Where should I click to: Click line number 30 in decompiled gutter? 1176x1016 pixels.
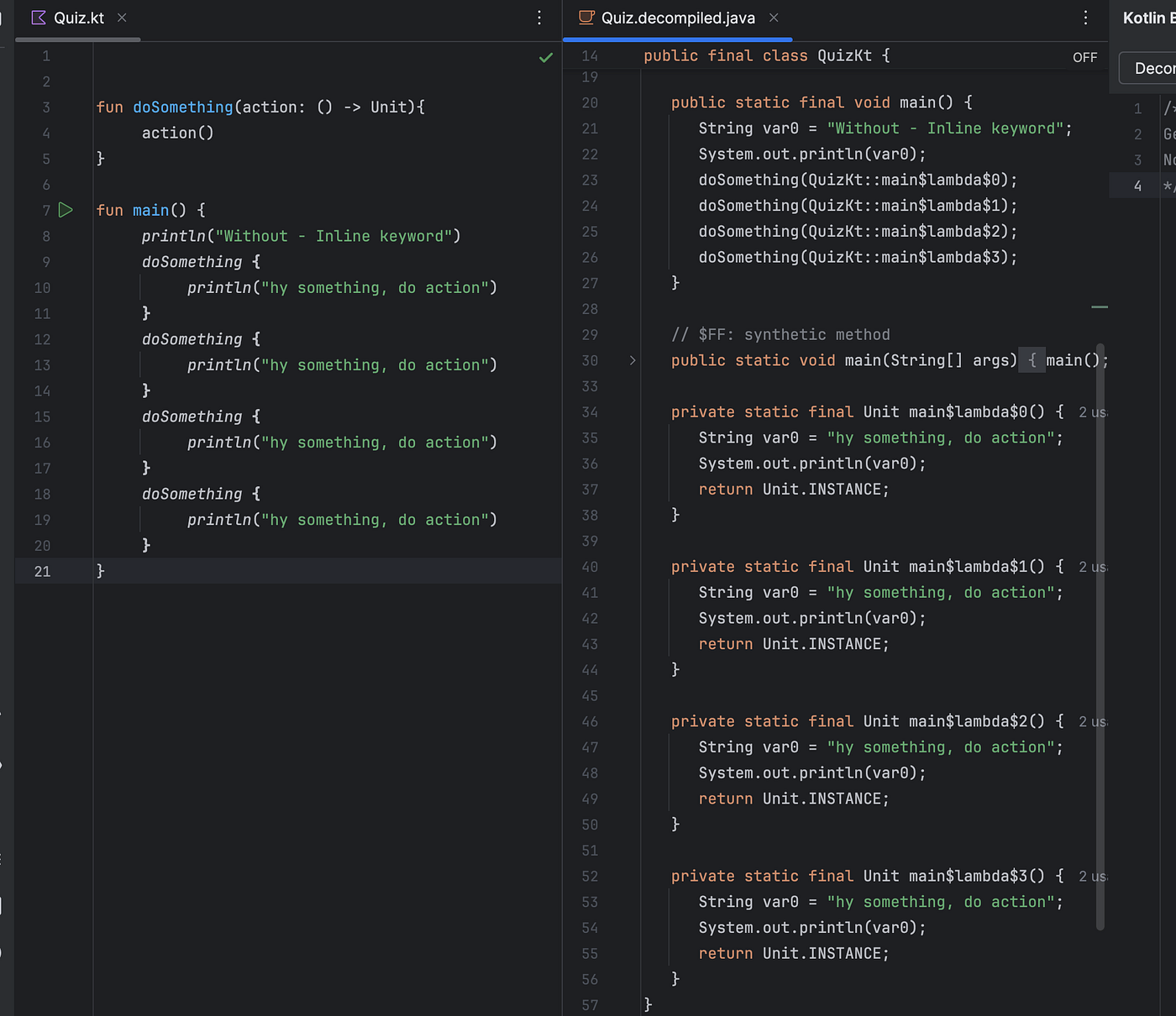(590, 360)
